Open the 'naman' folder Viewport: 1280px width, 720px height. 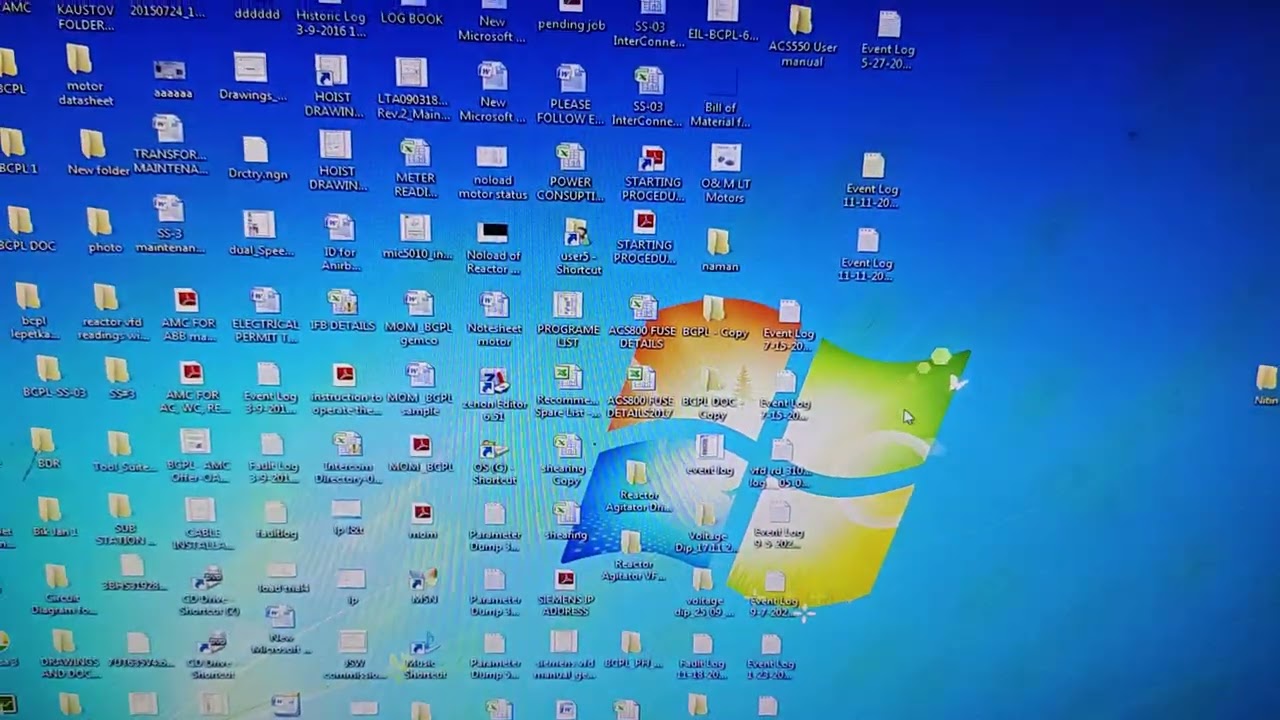point(720,251)
